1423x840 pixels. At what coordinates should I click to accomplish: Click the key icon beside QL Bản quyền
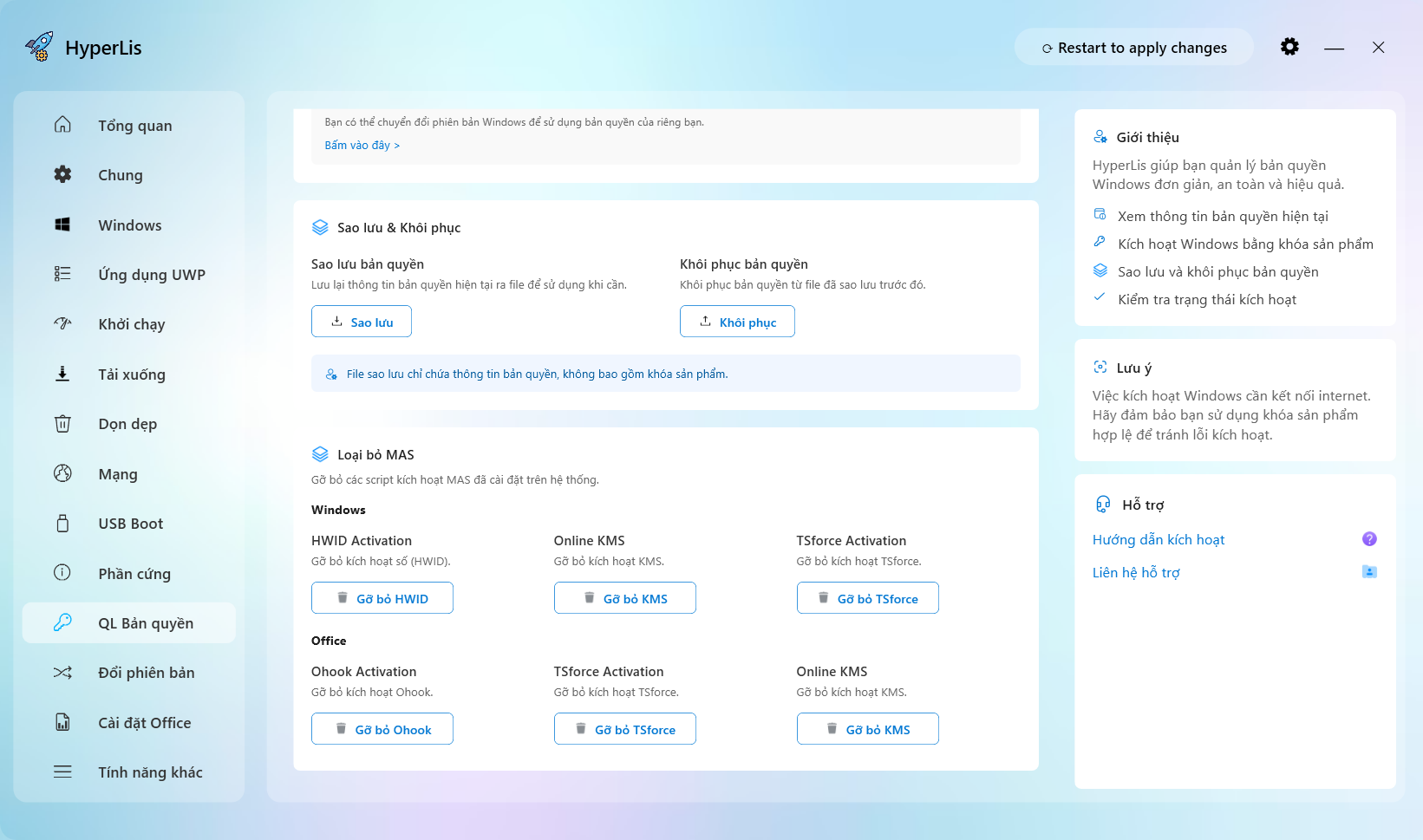(62, 622)
